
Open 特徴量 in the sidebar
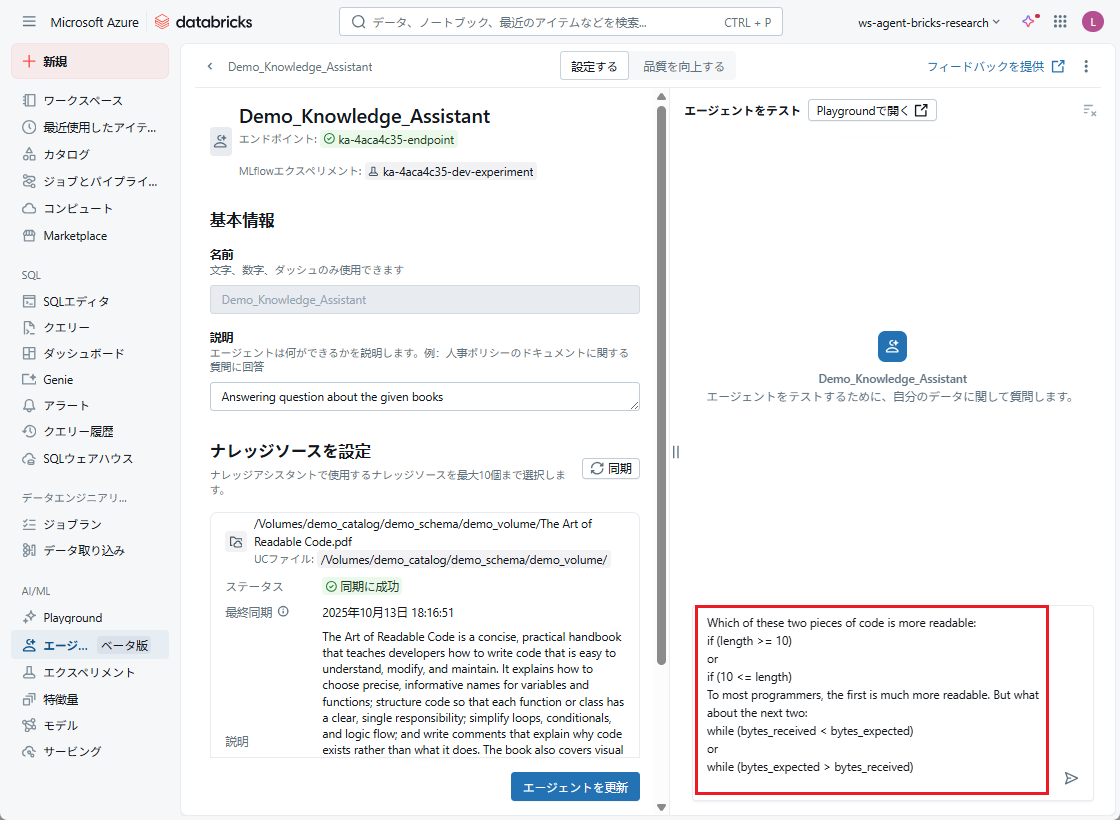90,699
